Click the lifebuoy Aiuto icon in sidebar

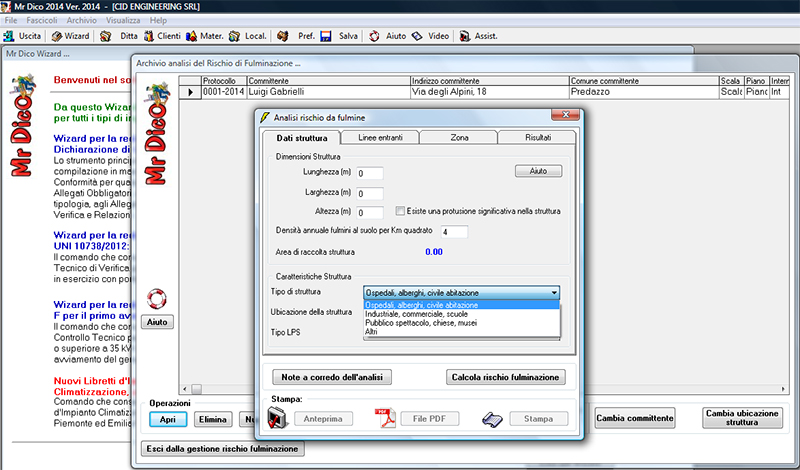(x=156, y=299)
